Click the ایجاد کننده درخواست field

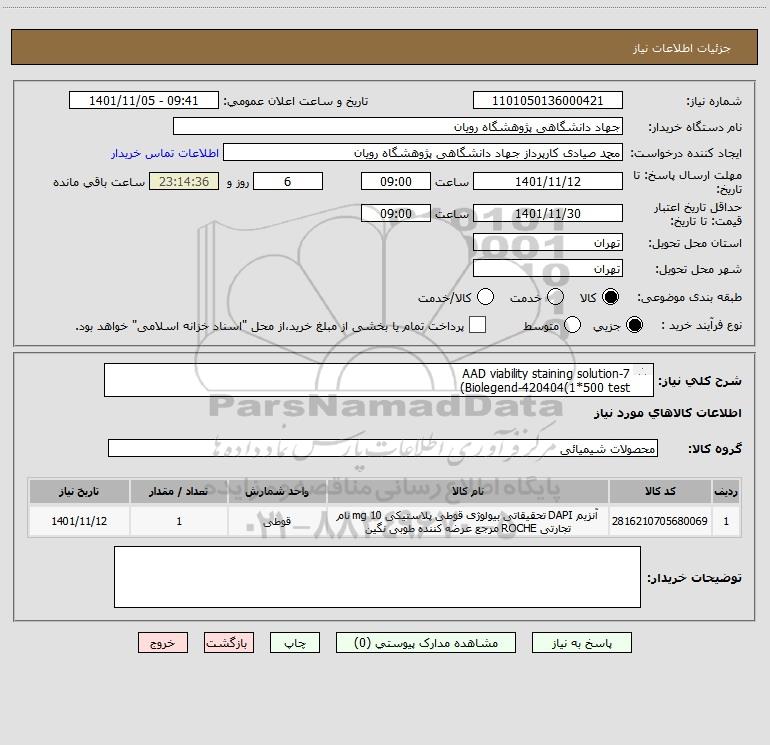click(423, 153)
